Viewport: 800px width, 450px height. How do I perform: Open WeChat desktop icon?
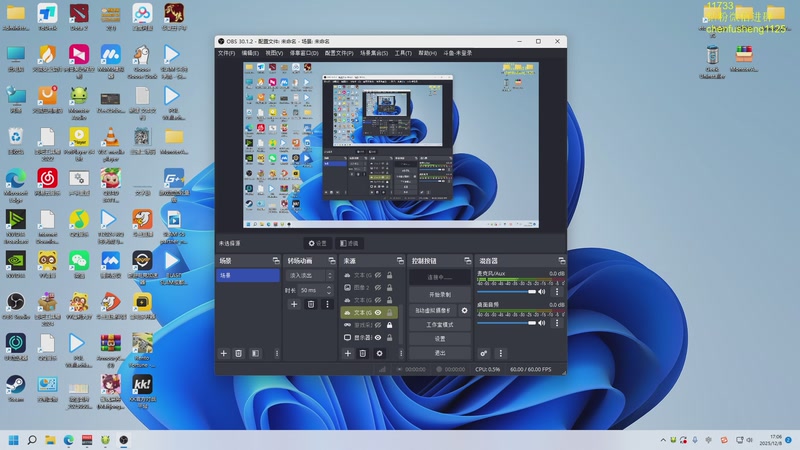[79, 264]
